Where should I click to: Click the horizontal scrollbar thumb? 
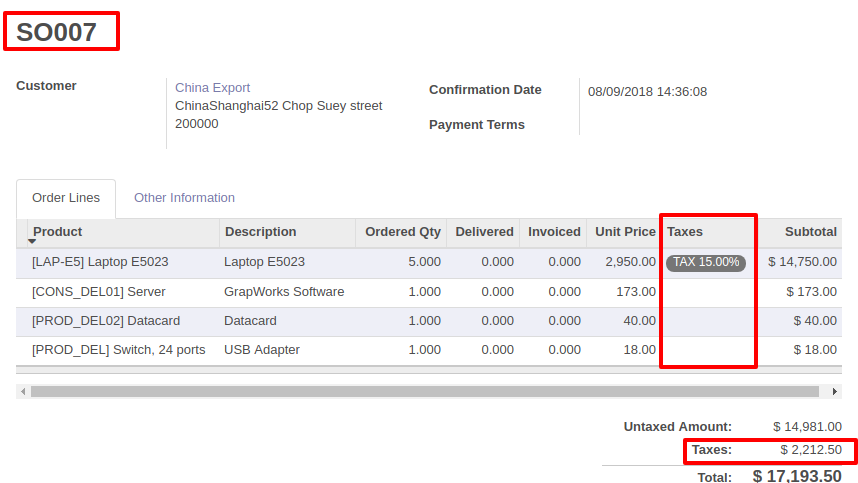coord(425,392)
